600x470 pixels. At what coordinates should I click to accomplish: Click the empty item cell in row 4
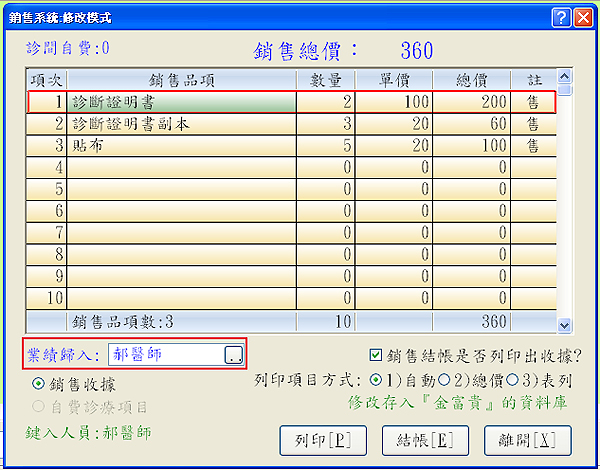pos(182,168)
